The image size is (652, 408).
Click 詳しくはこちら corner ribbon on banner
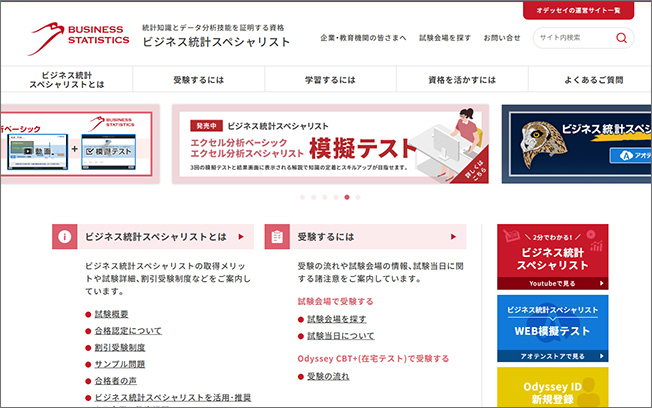click(475, 169)
